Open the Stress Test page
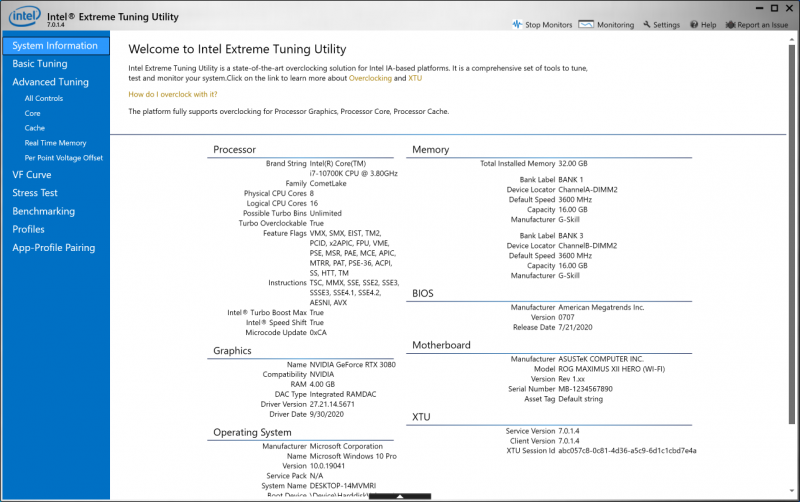 [35, 193]
